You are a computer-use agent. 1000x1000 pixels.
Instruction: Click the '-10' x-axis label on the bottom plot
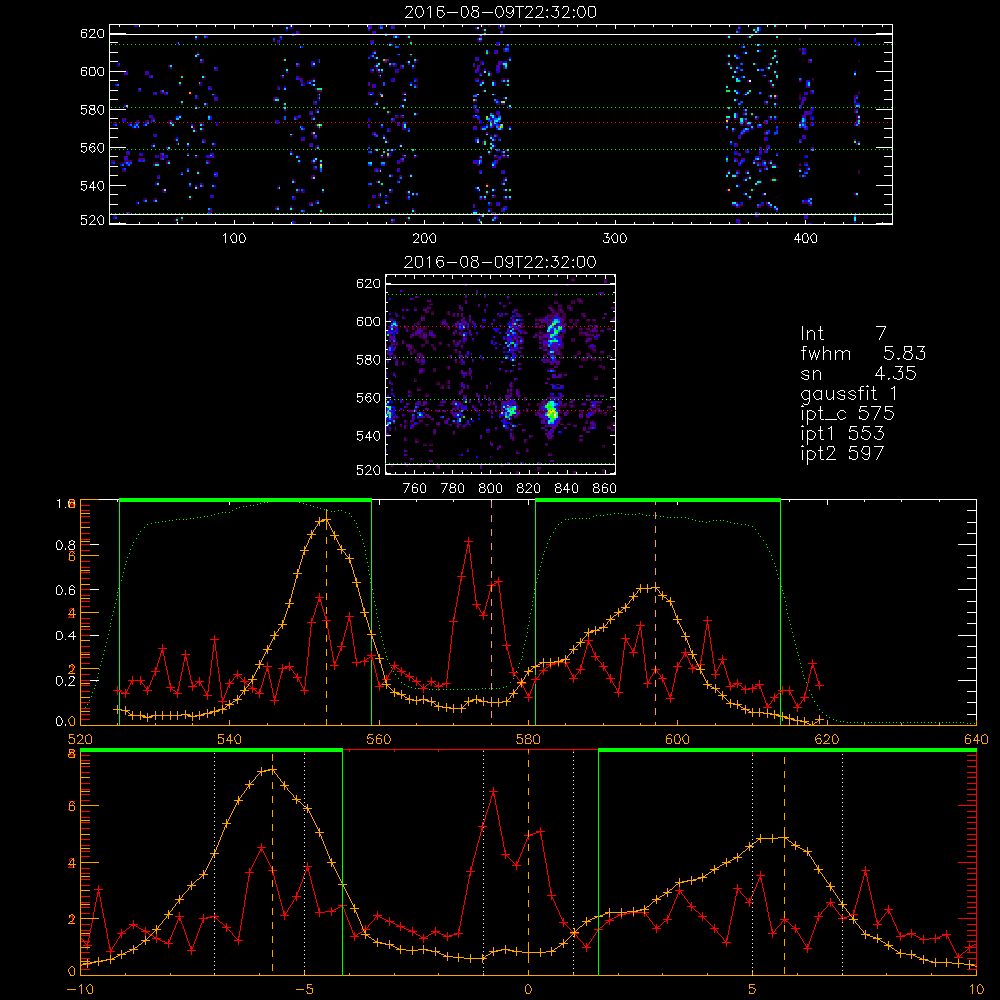pyautogui.click(x=80, y=989)
